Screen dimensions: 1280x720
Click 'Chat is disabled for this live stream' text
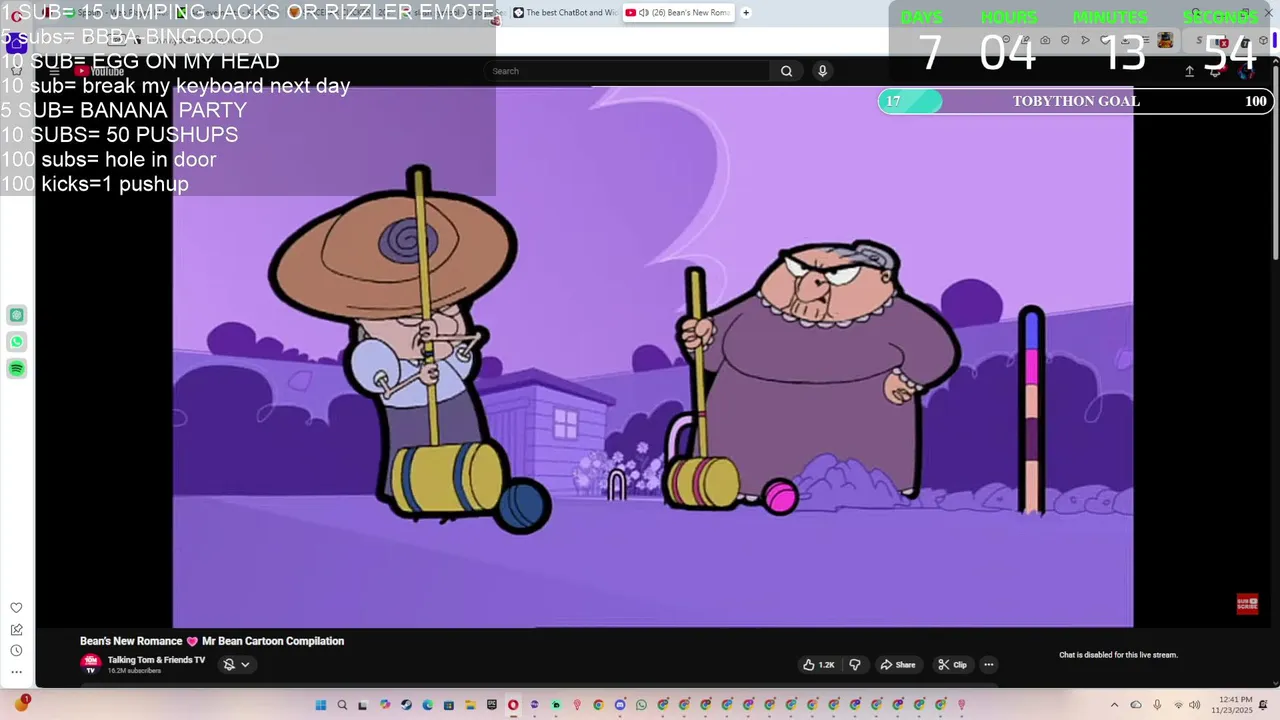tap(1118, 655)
